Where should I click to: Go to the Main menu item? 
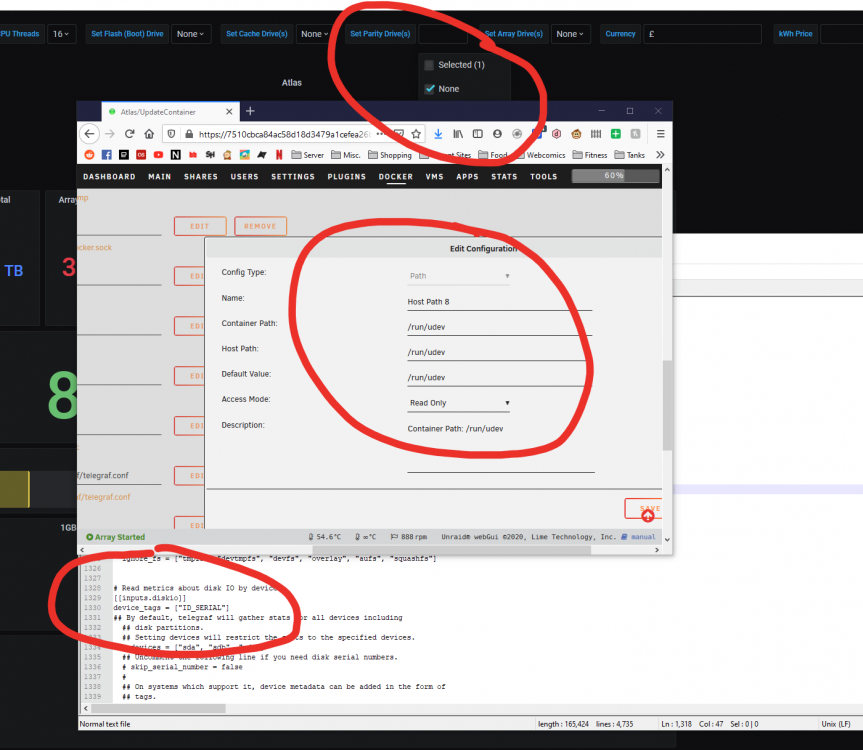160,177
